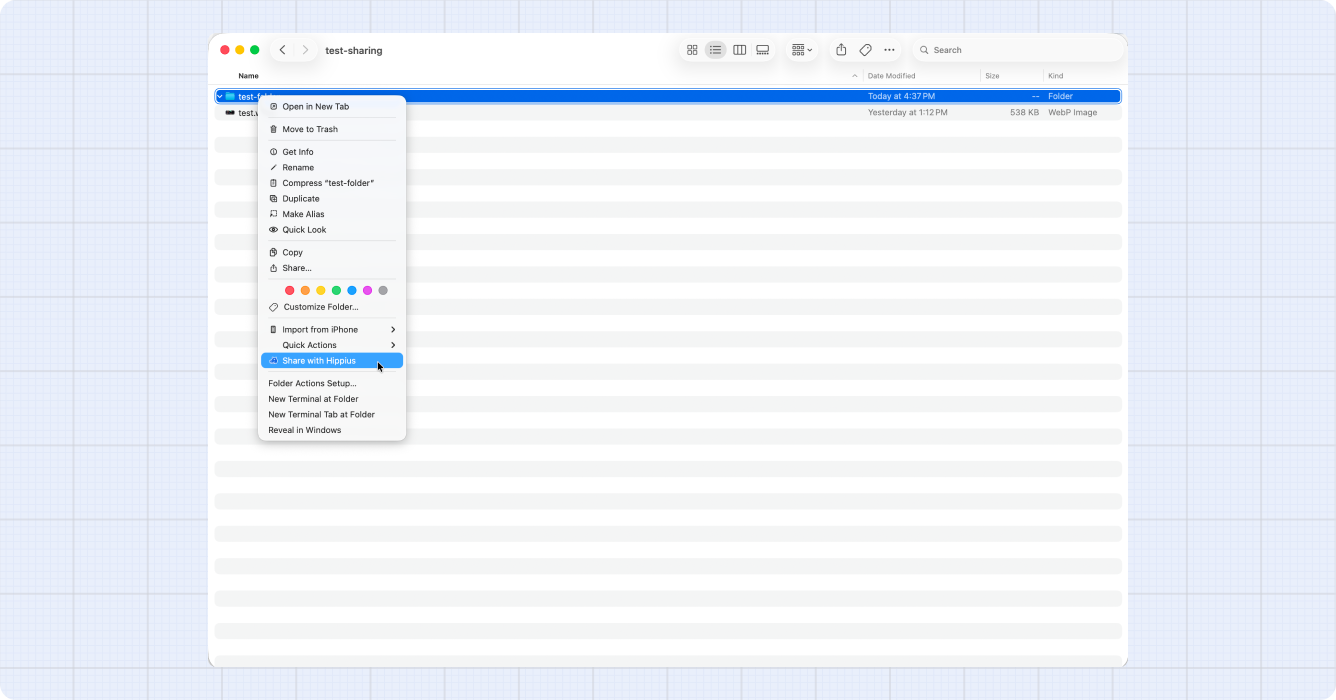Choose Move to Trash
The width and height of the screenshot is (1336, 700).
(332, 130)
